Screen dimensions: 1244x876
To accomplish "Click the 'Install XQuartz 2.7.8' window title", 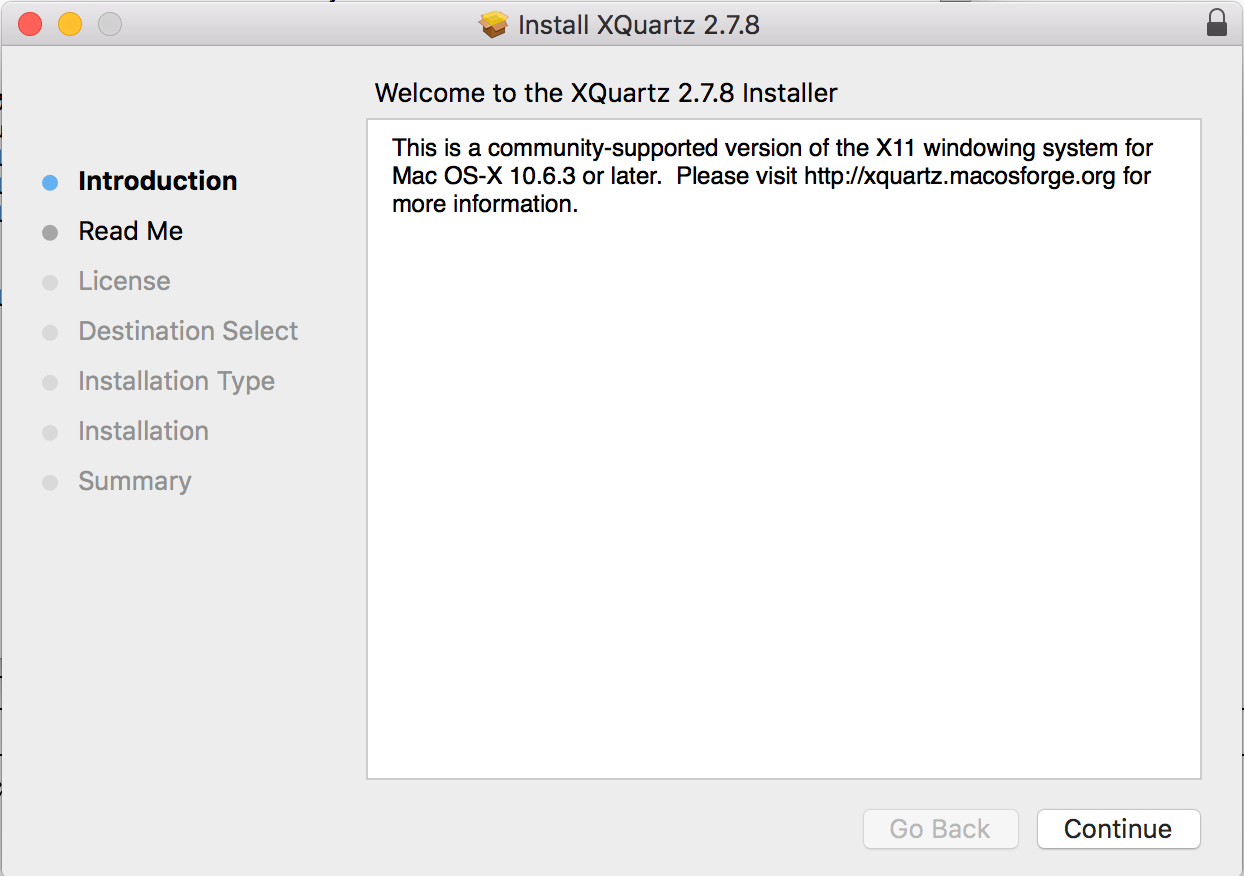I will pyautogui.click(x=639, y=24).
